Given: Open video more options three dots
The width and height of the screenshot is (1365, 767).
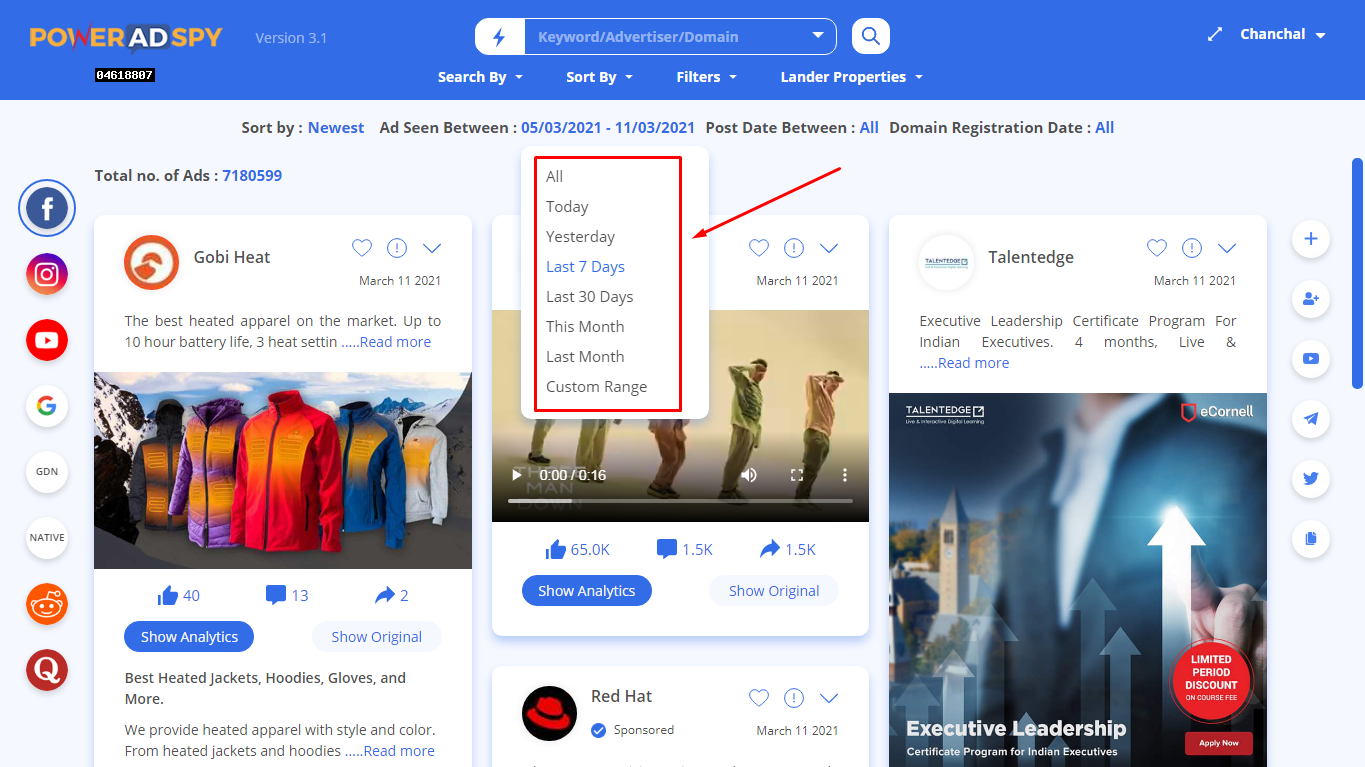Looking at the screenshot, I should (845, 475).
